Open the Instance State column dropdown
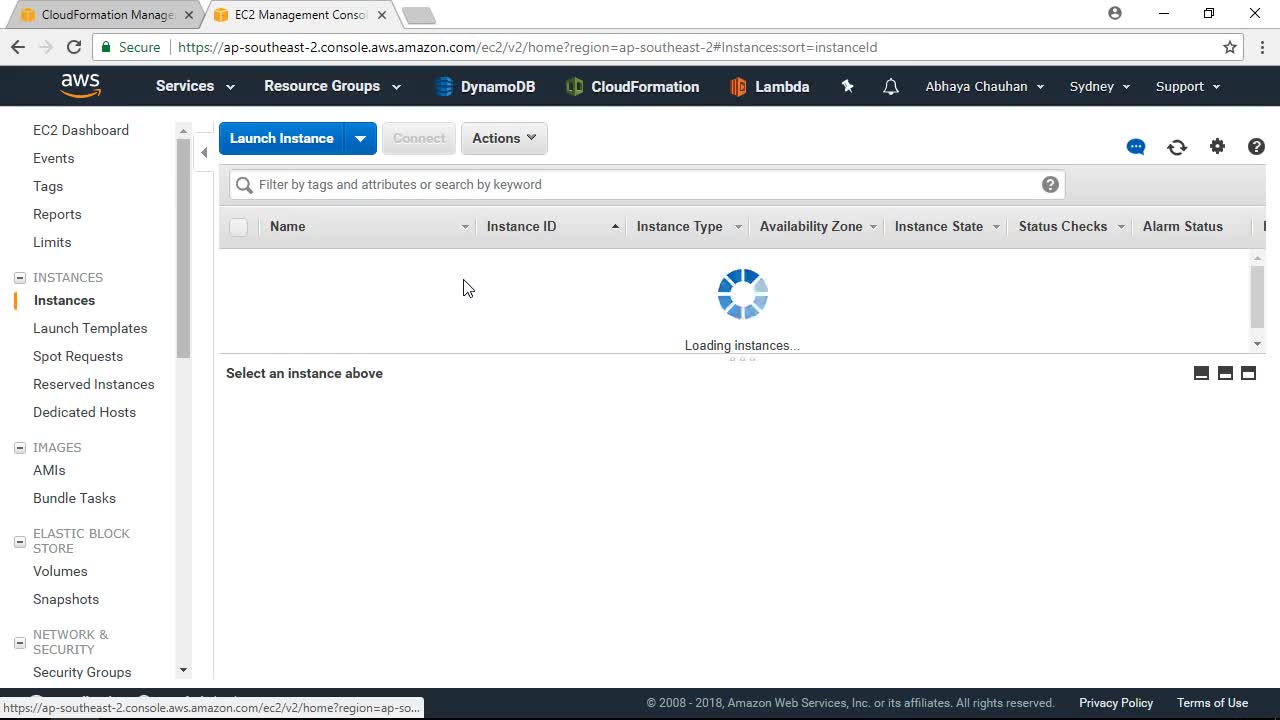Screen dimensions: 1280x720 (x=996, y=227)
